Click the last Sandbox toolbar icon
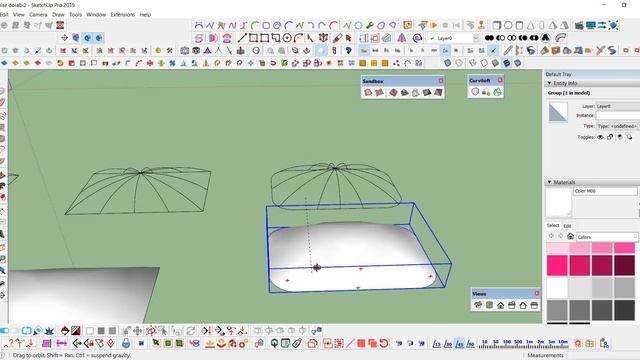 [438, 93]
